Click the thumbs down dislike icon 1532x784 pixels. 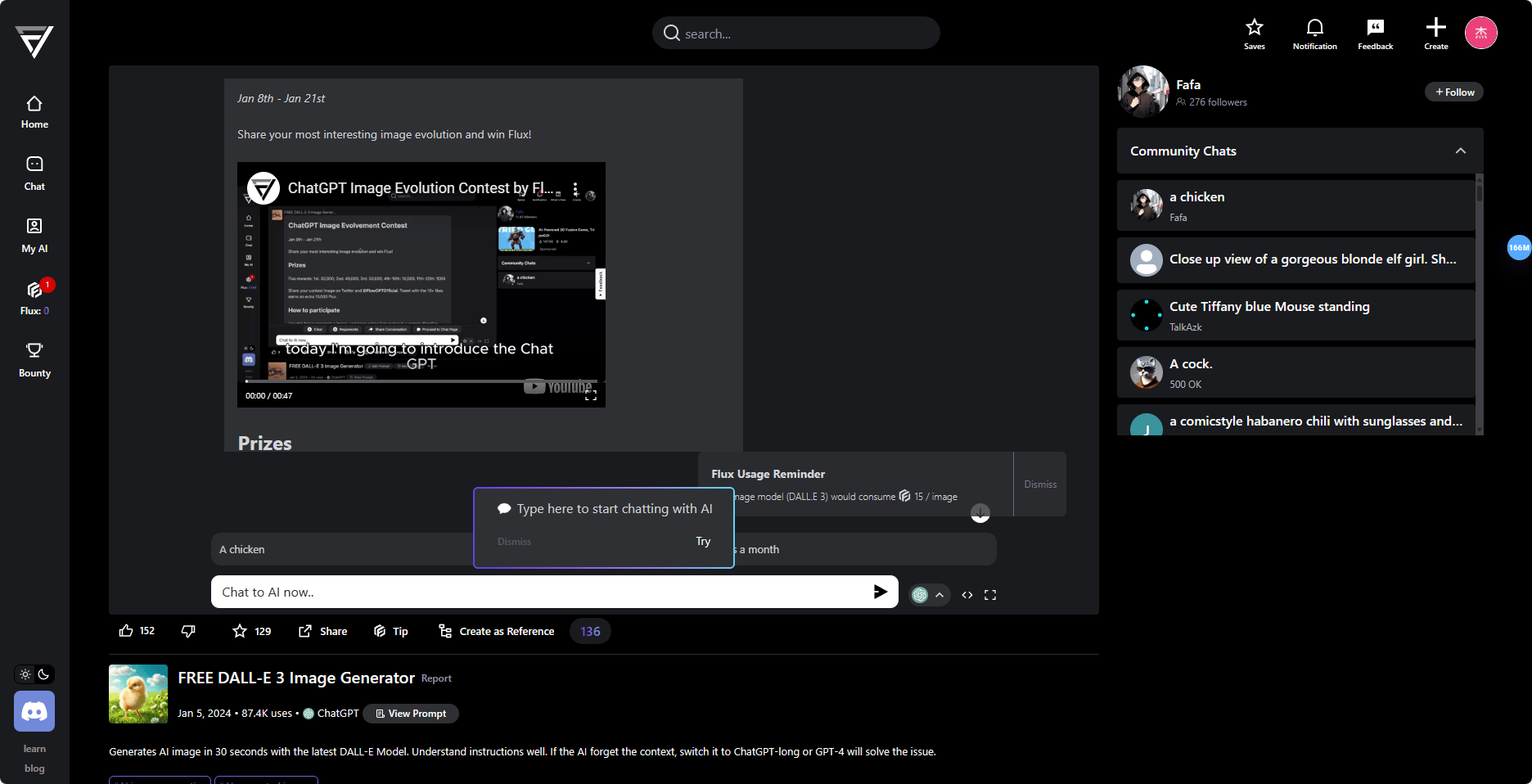pos(188,631)
